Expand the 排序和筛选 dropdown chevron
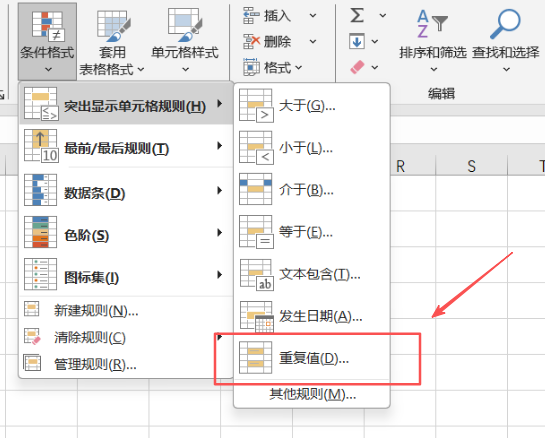This screenshot has height=438, width=545. (434, 70)
